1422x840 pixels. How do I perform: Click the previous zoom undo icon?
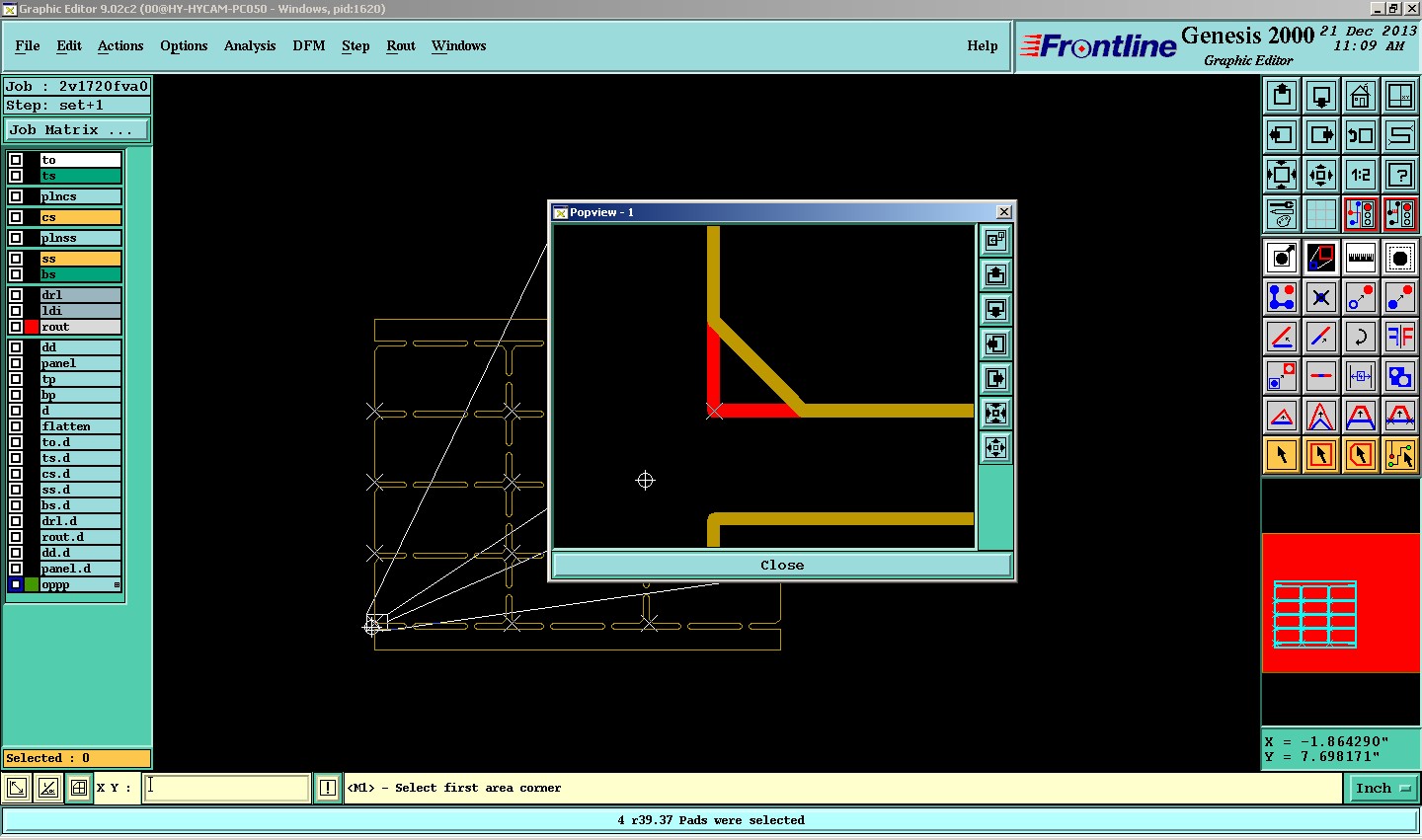click(x=1361, y=135)
